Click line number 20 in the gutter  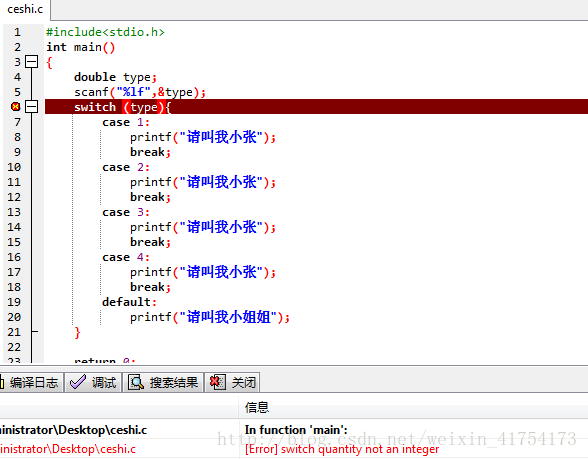[x=14, y=317]
